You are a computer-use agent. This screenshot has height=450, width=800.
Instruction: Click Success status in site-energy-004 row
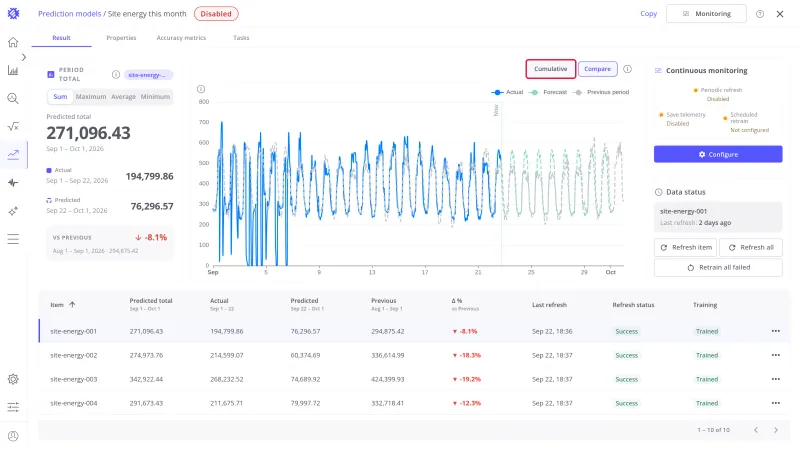(x=627, y=403)
